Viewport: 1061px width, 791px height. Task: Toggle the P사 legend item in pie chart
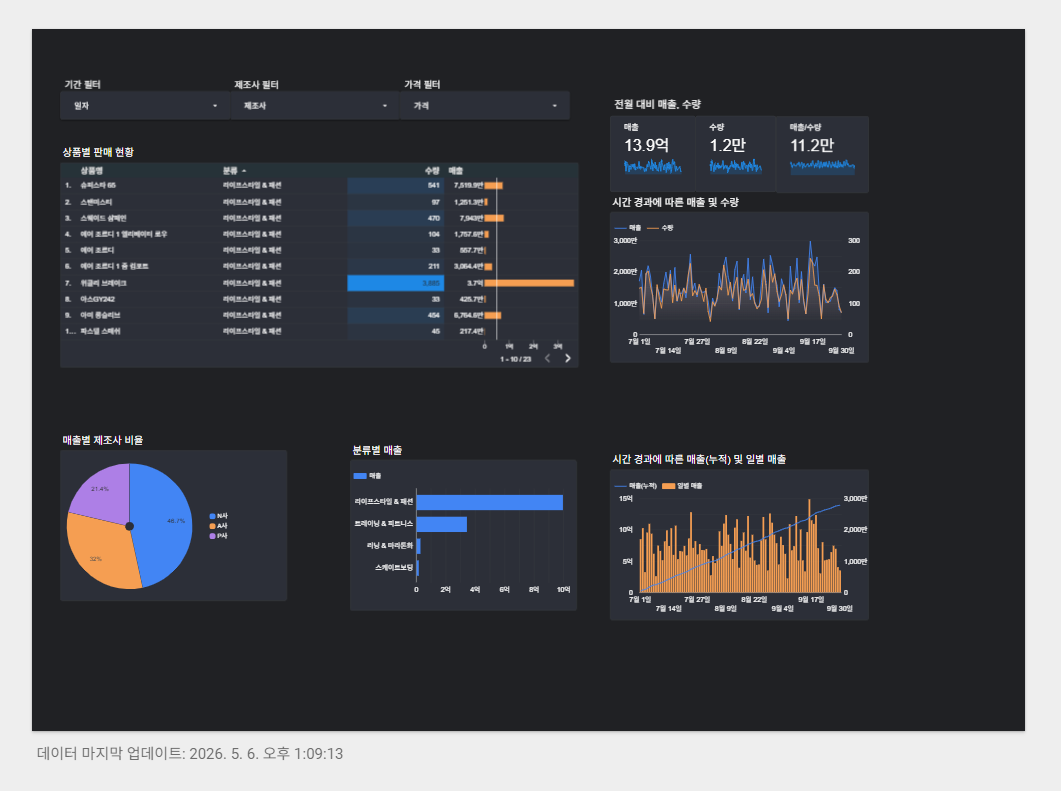(x=219, y=536)
